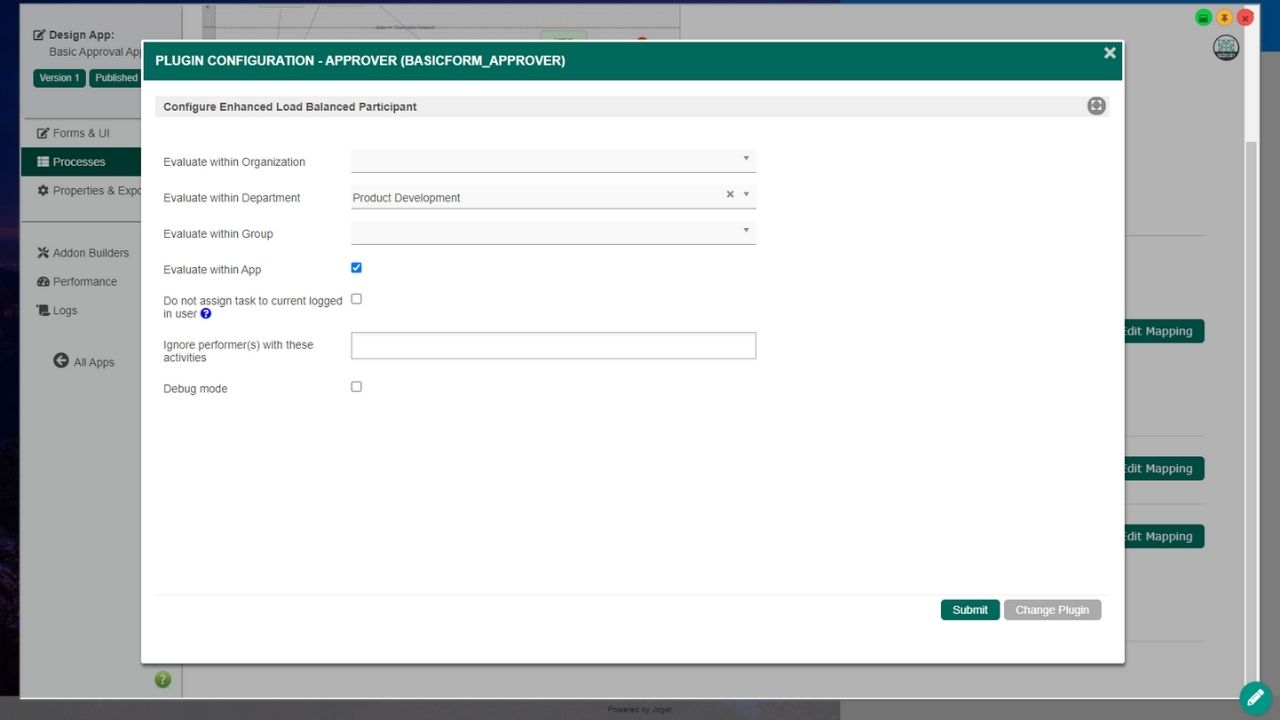This screenshot has height=720, width=1280.
Task: Enable the Debug mode checkbox
Action: (356, 387)
